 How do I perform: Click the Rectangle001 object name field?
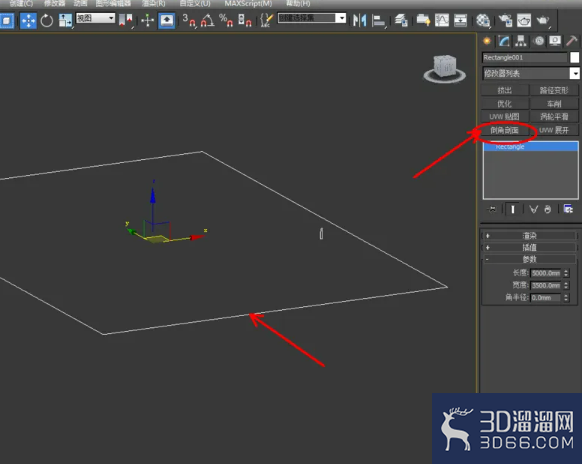[x=524, y=58]
